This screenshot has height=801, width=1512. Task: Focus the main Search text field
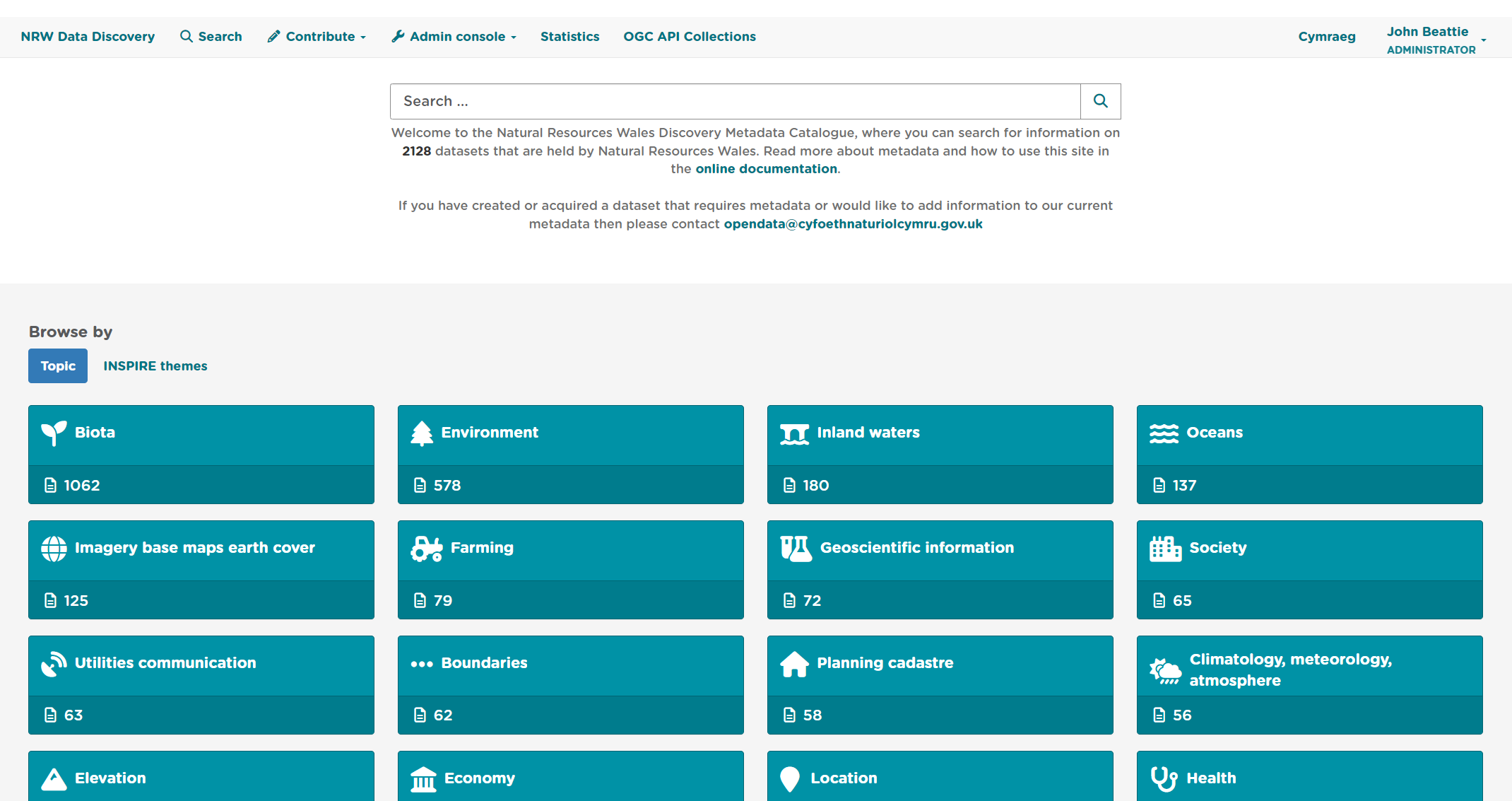pos(735,101)
